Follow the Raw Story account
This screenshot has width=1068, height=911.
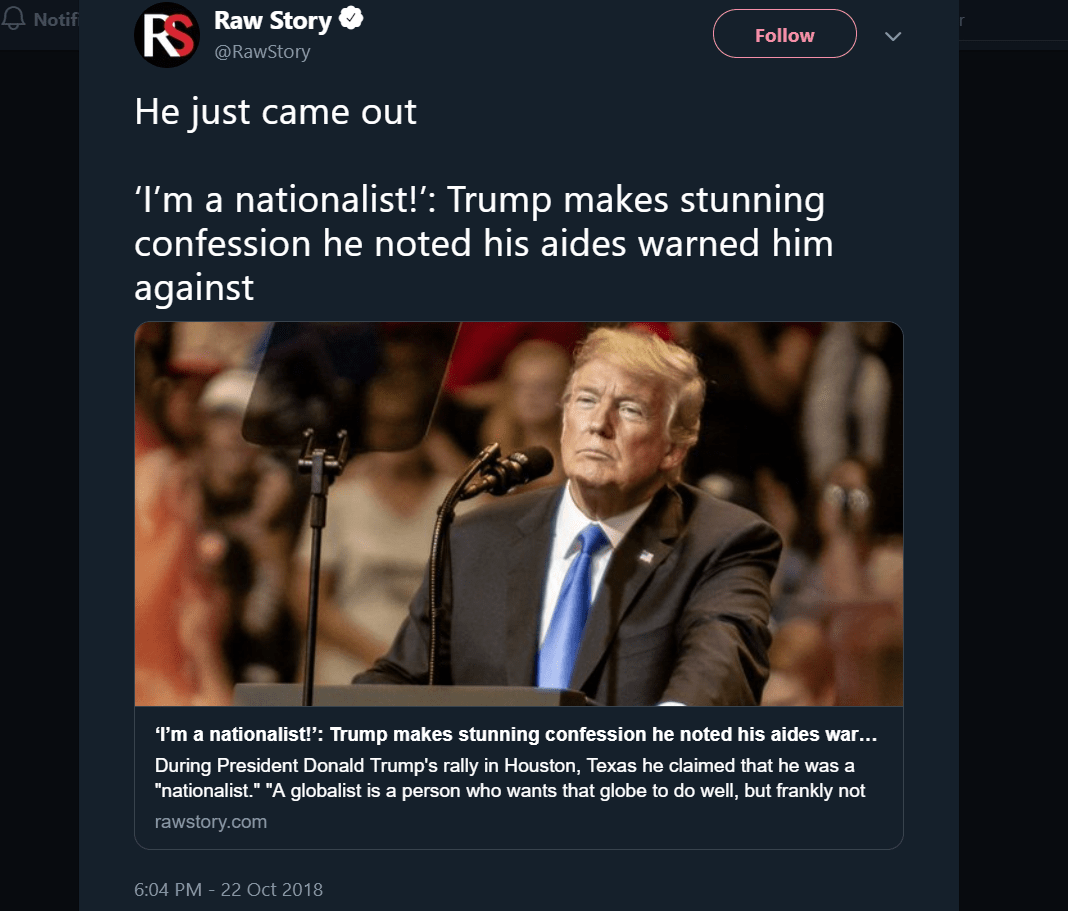coord(784,35)
